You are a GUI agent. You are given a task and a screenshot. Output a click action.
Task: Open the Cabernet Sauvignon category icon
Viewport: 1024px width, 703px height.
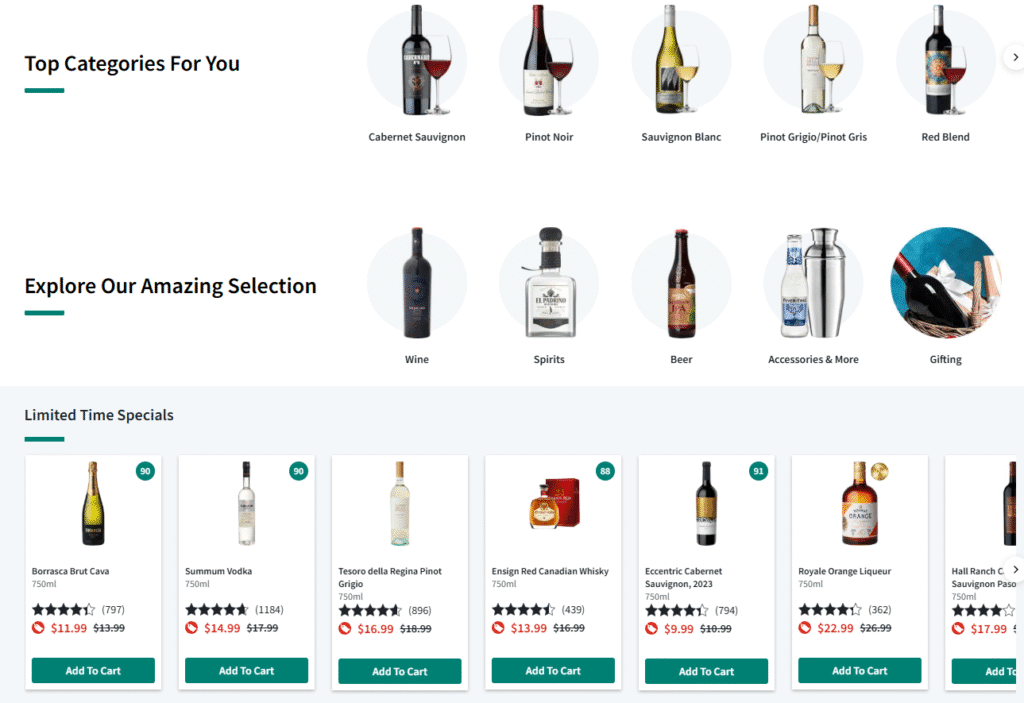pos(417,61)
